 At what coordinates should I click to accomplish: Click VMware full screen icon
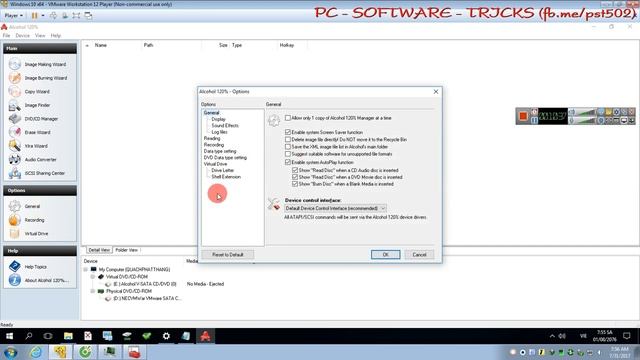click(76, 16)
